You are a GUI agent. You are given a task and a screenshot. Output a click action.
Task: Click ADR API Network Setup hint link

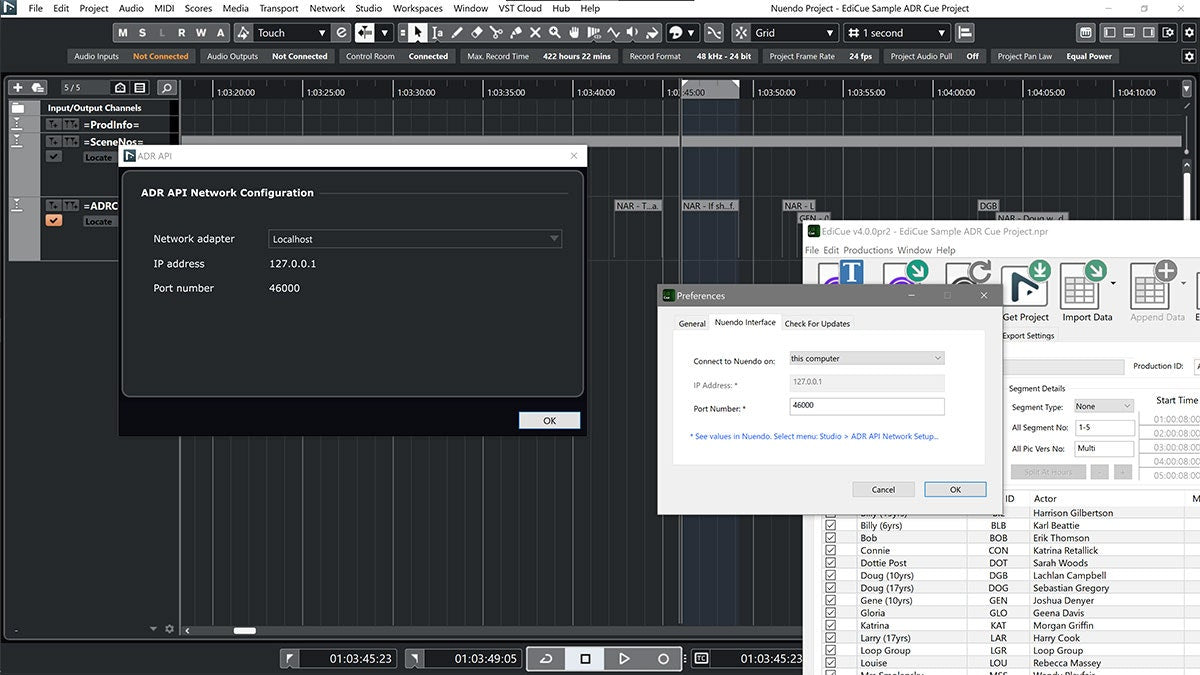coord(814,436)
